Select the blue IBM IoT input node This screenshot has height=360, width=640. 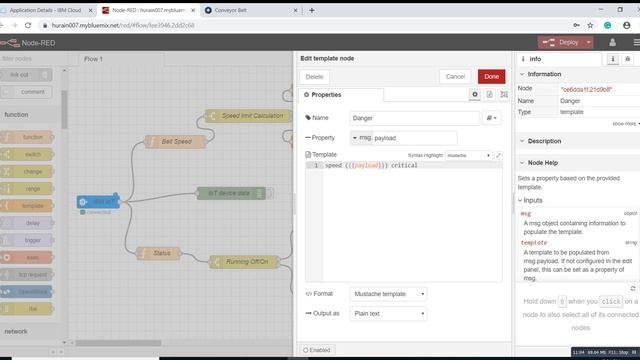pos(98,202)
